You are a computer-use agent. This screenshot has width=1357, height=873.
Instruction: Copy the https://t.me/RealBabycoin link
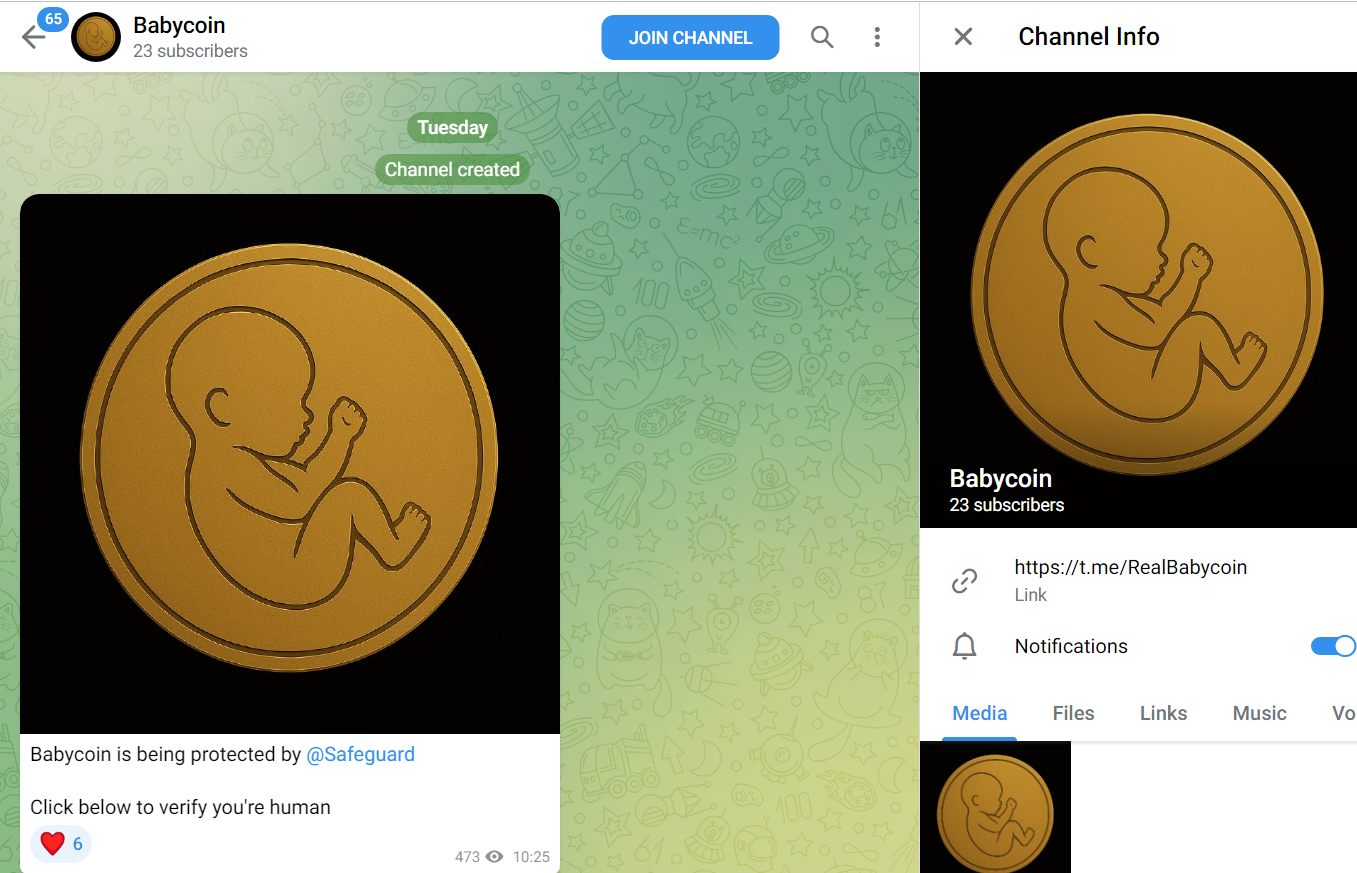1130,567
